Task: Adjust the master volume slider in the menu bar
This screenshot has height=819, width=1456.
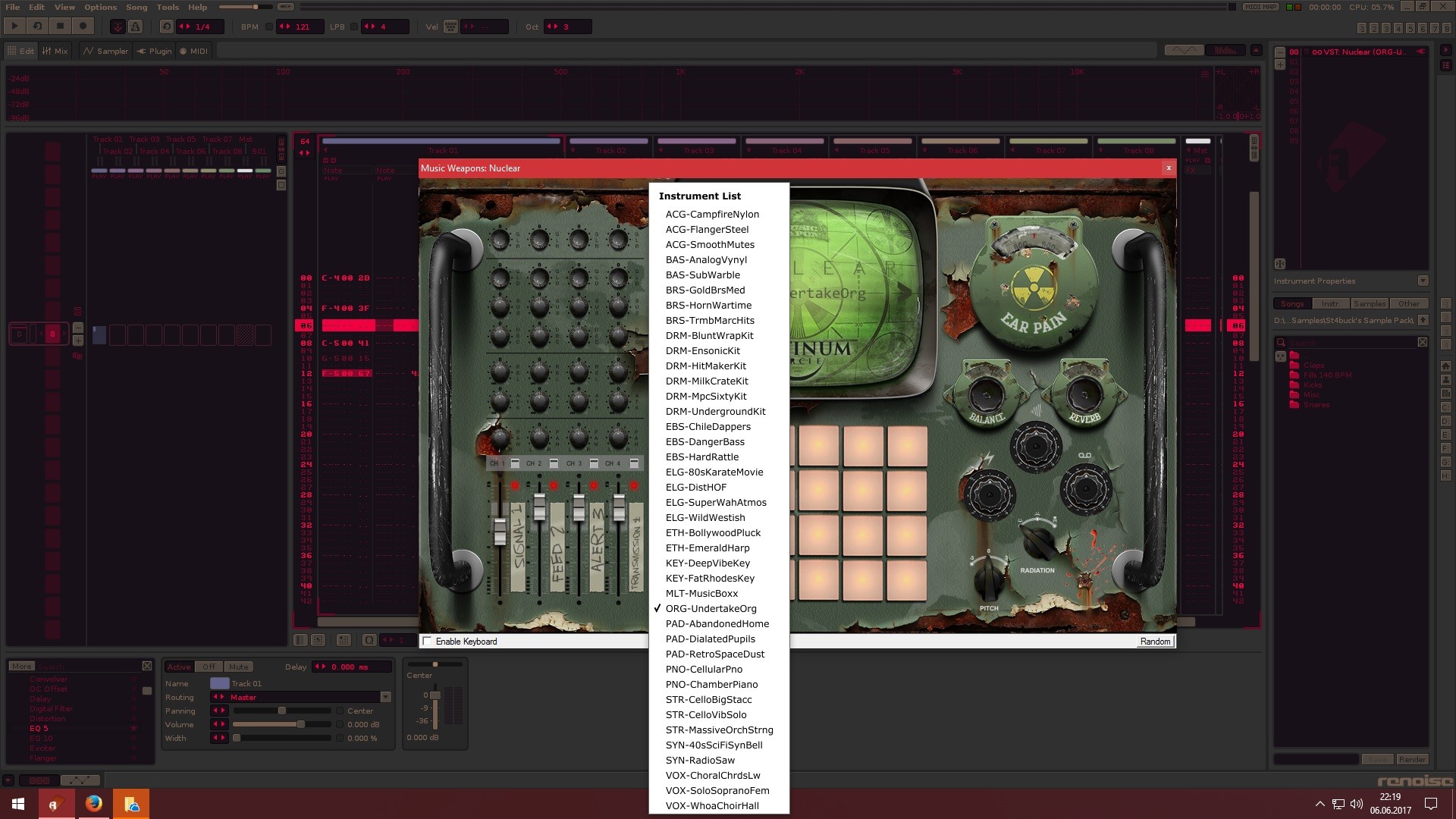Action: pyautogui.click(x=246, y=7)
